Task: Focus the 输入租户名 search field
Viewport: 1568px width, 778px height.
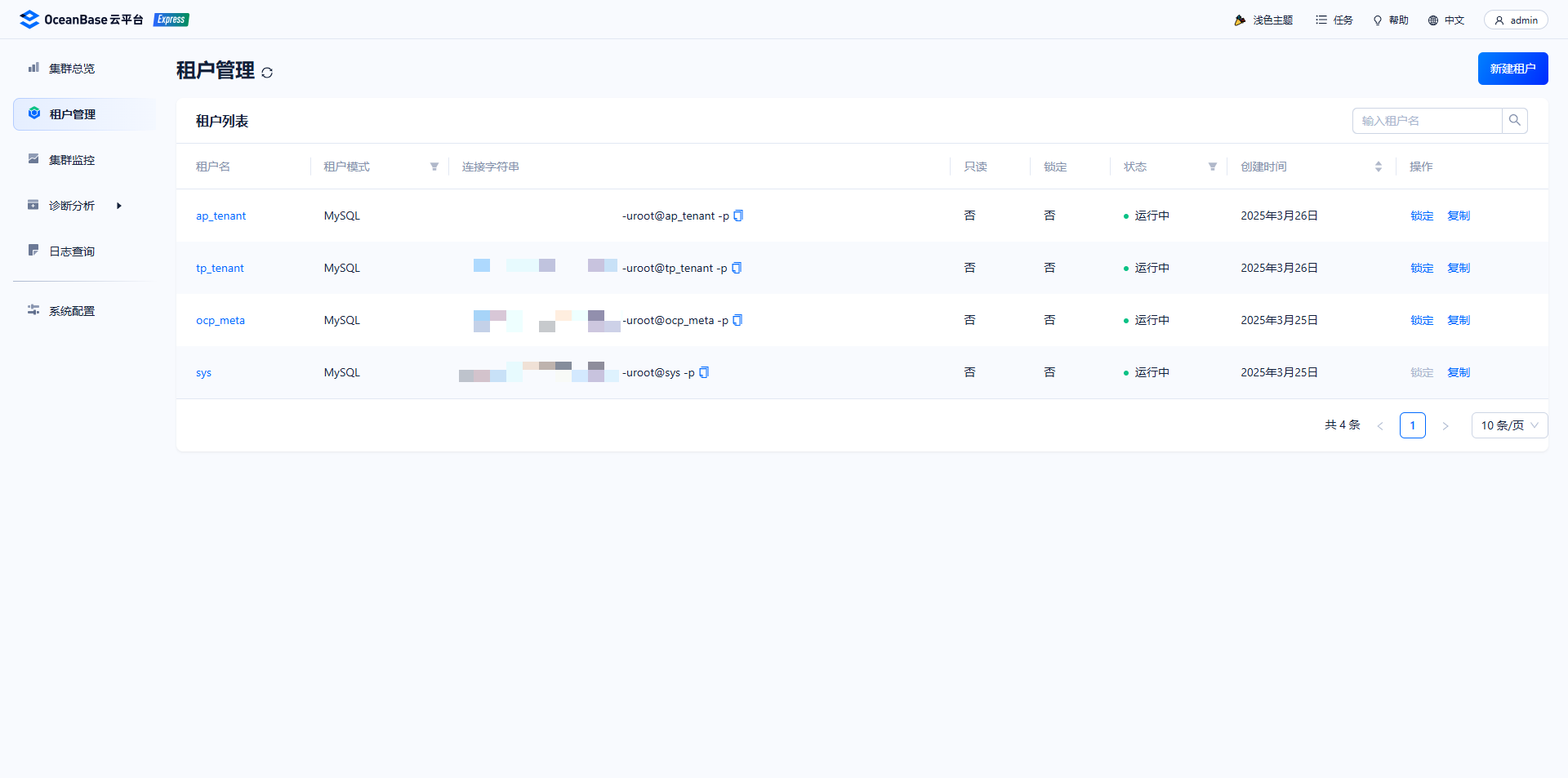Action: pos(1428,121)
